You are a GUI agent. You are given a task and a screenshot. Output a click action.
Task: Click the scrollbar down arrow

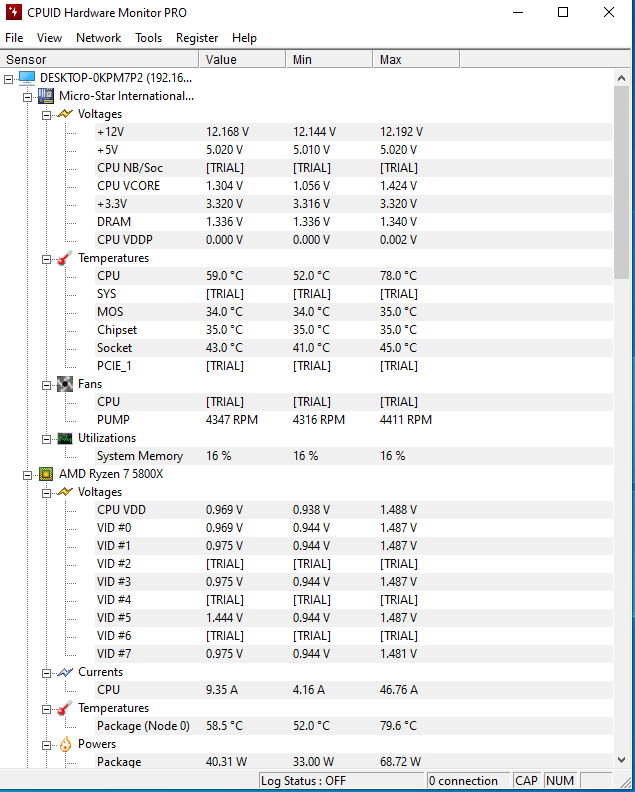pyautogui.click(x=621, y=760)
